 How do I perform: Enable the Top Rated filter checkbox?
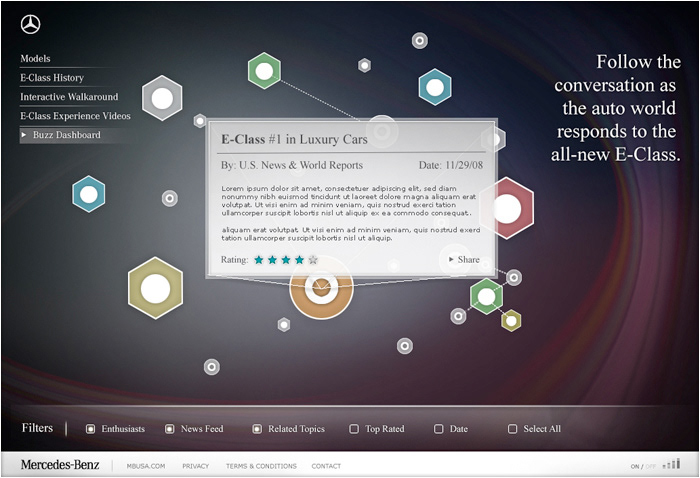354,429
